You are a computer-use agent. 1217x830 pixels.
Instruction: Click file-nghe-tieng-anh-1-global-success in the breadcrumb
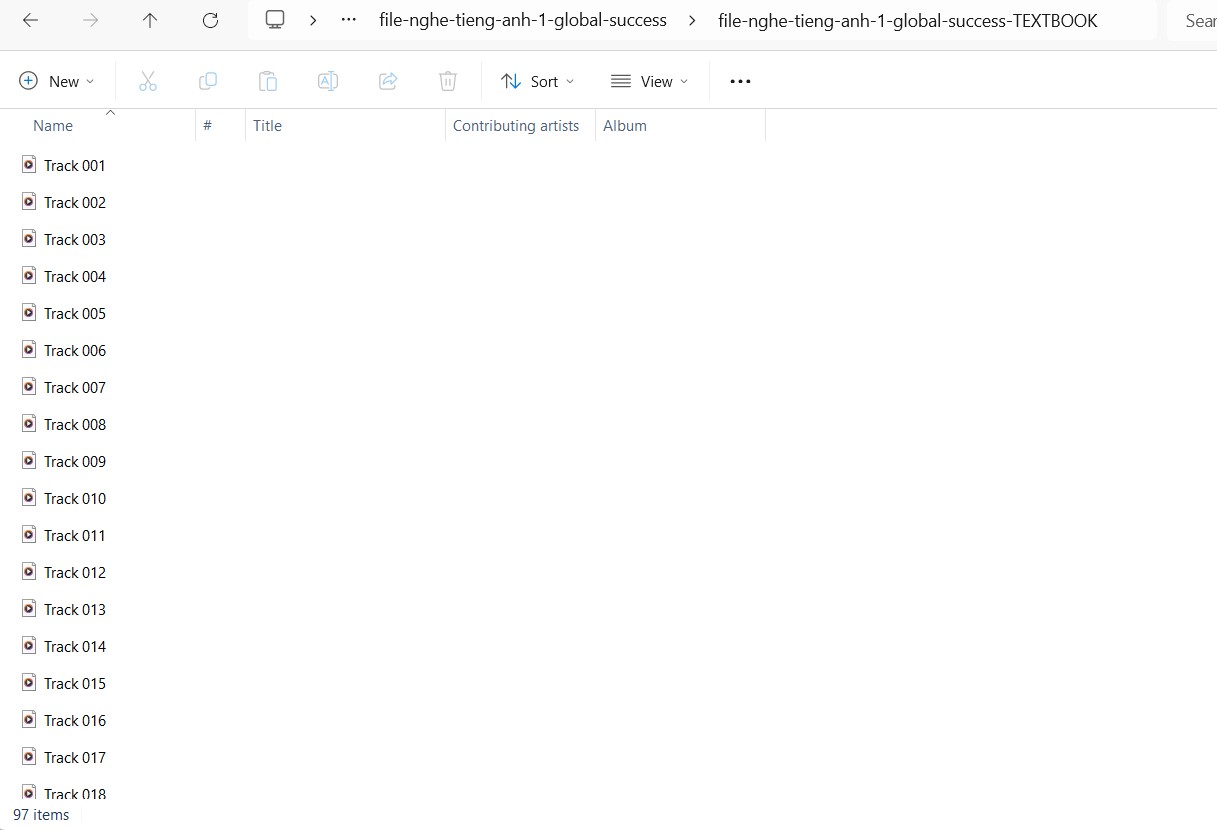click(523, 20)
